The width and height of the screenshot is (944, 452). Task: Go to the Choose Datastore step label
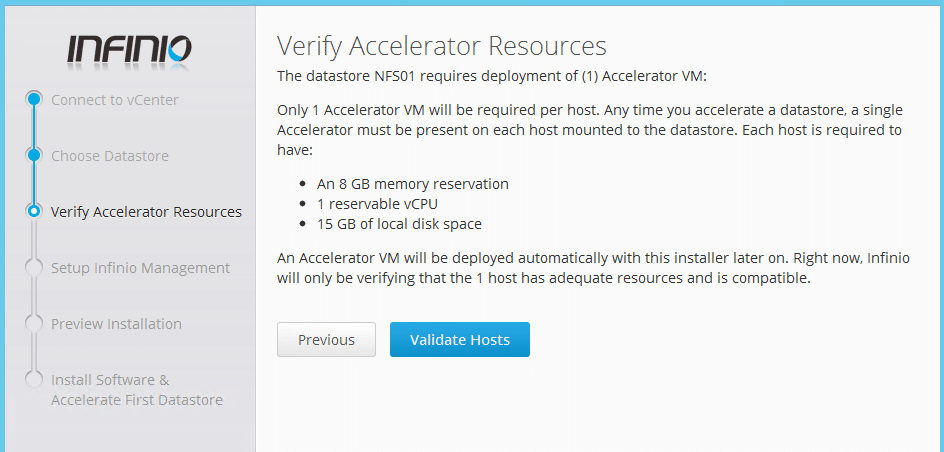(x=110, y=156)
